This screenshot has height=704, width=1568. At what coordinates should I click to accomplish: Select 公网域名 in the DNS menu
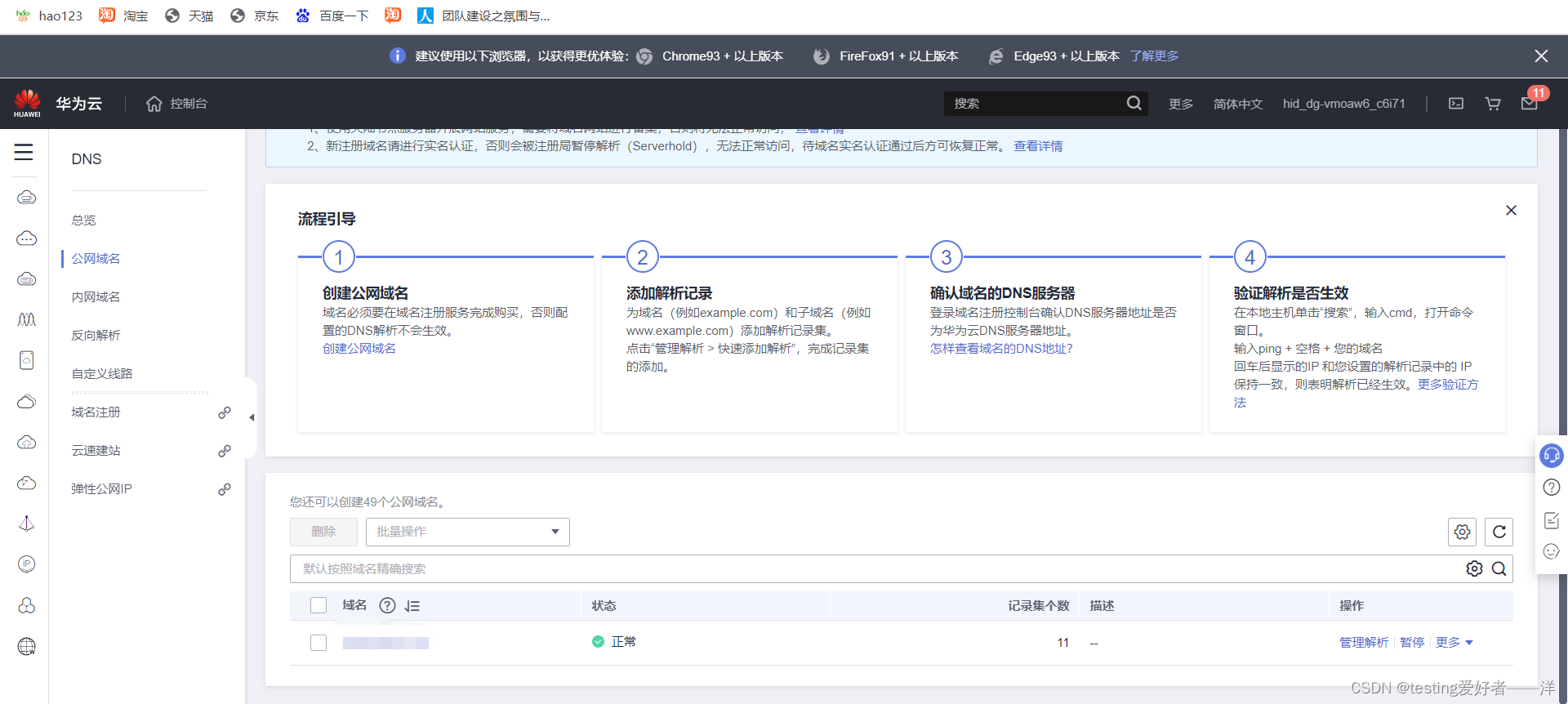pyautogui.click(x=96, y=258)
